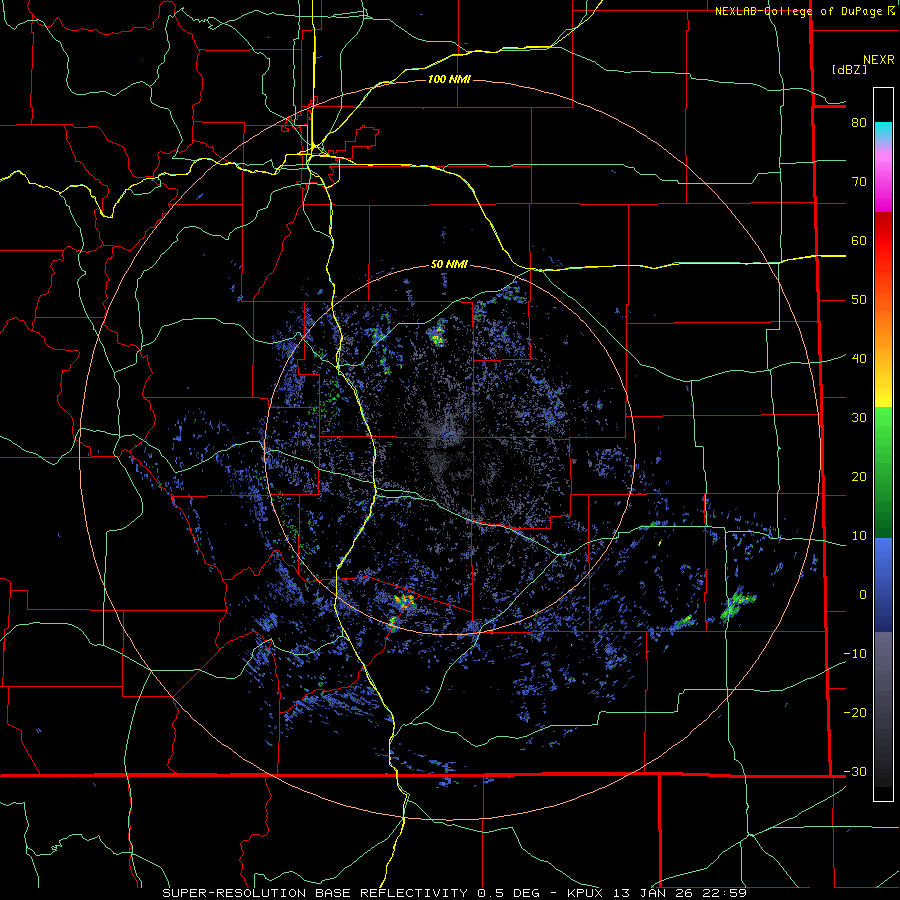Select the 40 dBZ scale value
Screen dimensions: 900x900
[859, 358]
